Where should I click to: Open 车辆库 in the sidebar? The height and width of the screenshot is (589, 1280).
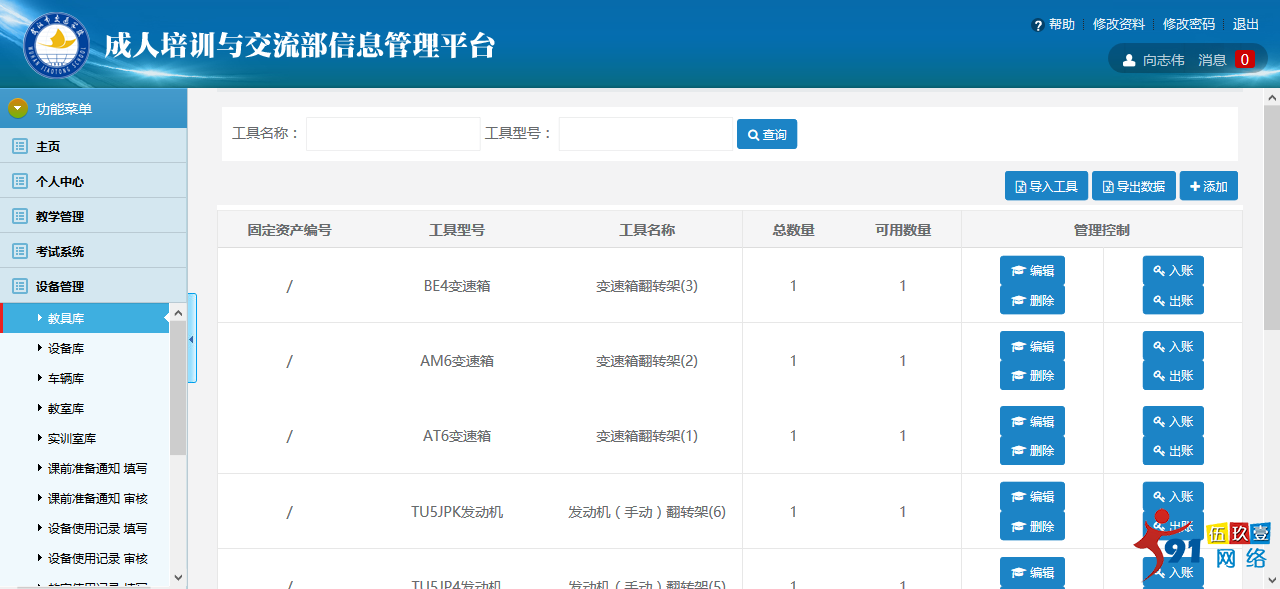point(66,378)
